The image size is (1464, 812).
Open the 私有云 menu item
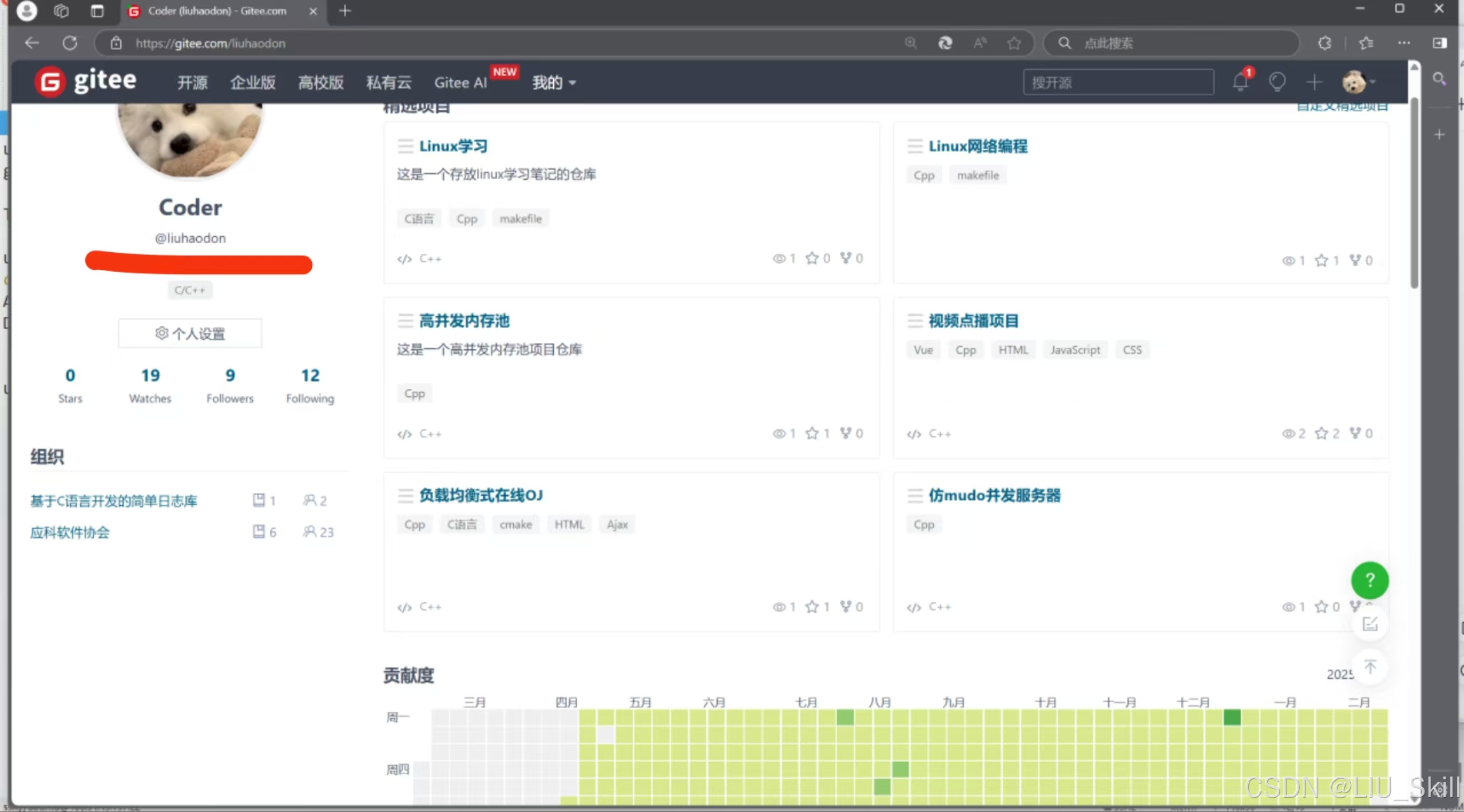(389, 82)
